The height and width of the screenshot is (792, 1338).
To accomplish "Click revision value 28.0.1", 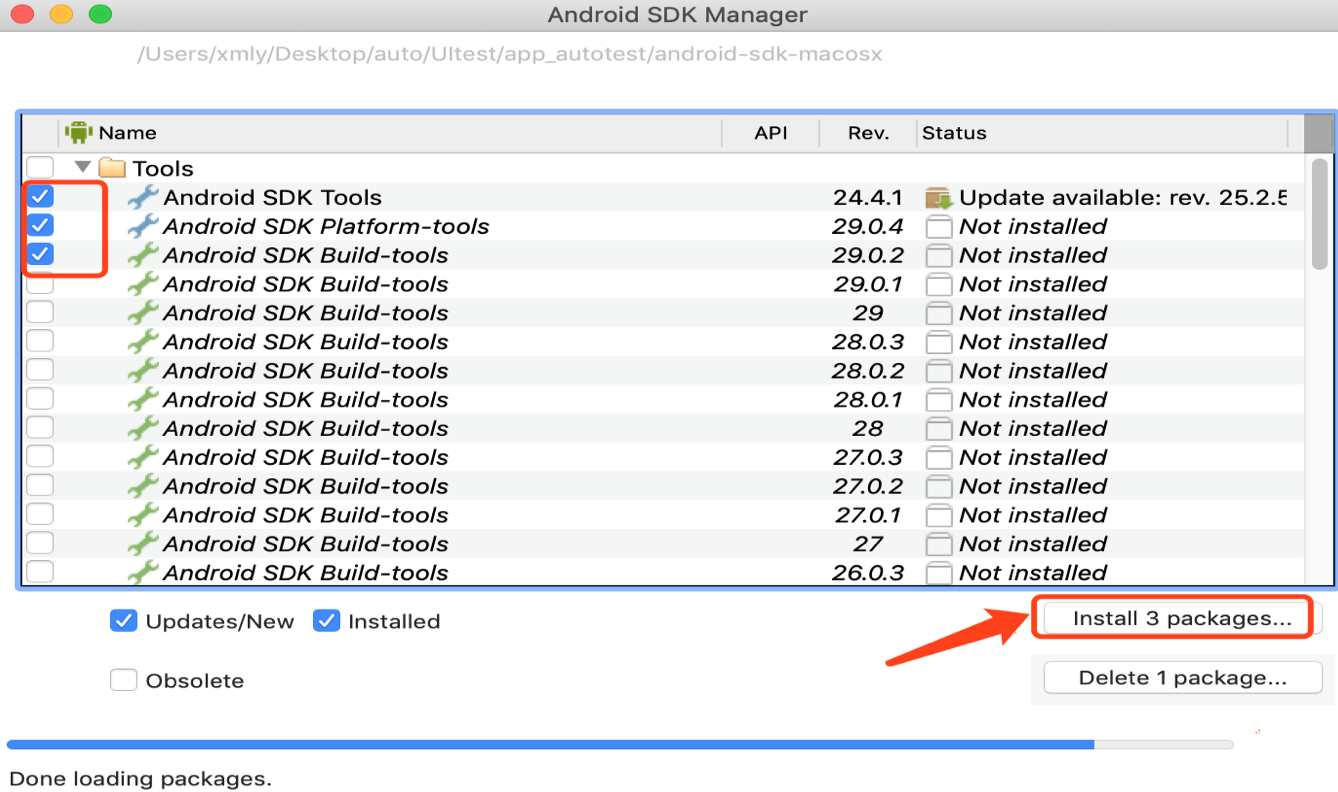I will click(867, 400).
